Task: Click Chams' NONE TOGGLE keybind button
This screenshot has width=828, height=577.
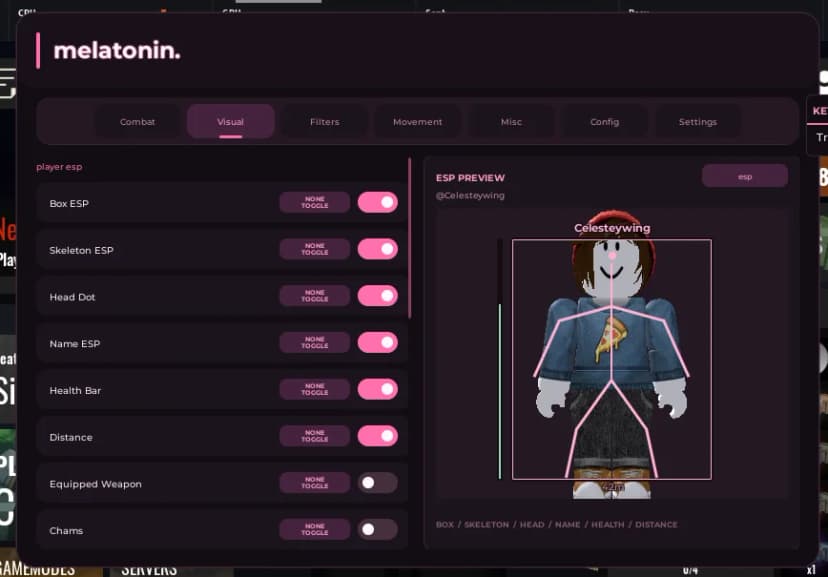Action: coord(315,529)
